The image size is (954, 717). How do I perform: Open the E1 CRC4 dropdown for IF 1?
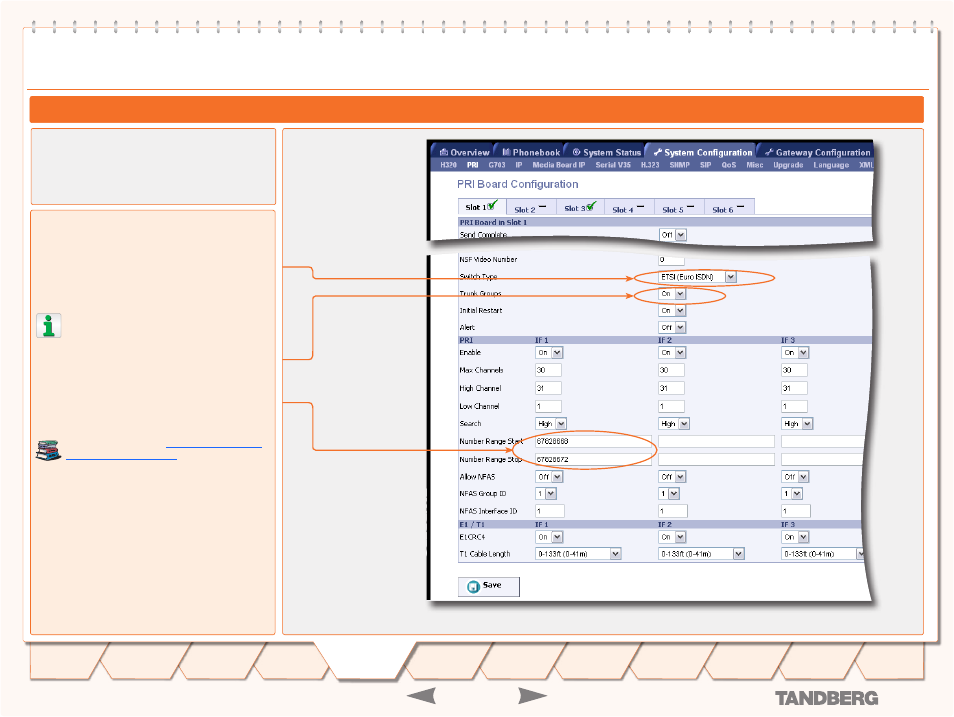click(549, 537)
